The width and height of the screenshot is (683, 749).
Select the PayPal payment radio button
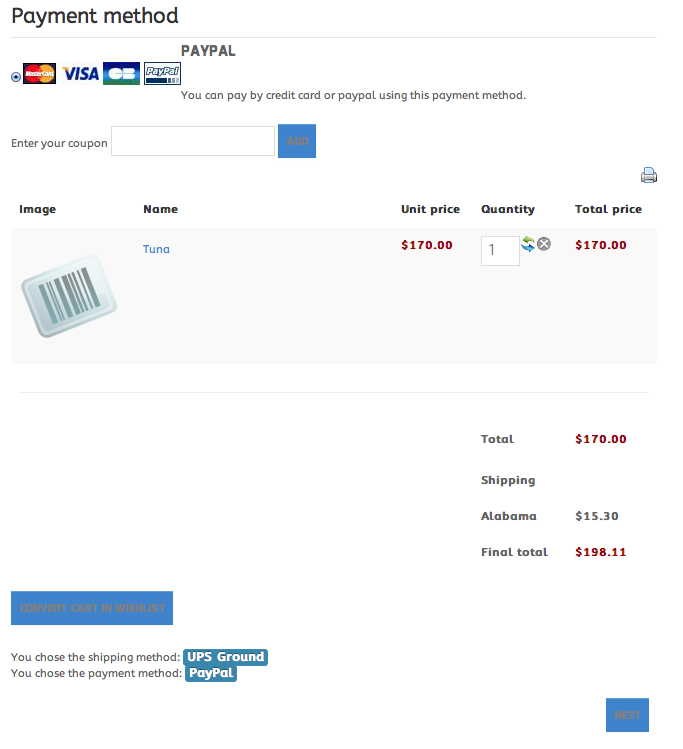click(x=15, y=77)
